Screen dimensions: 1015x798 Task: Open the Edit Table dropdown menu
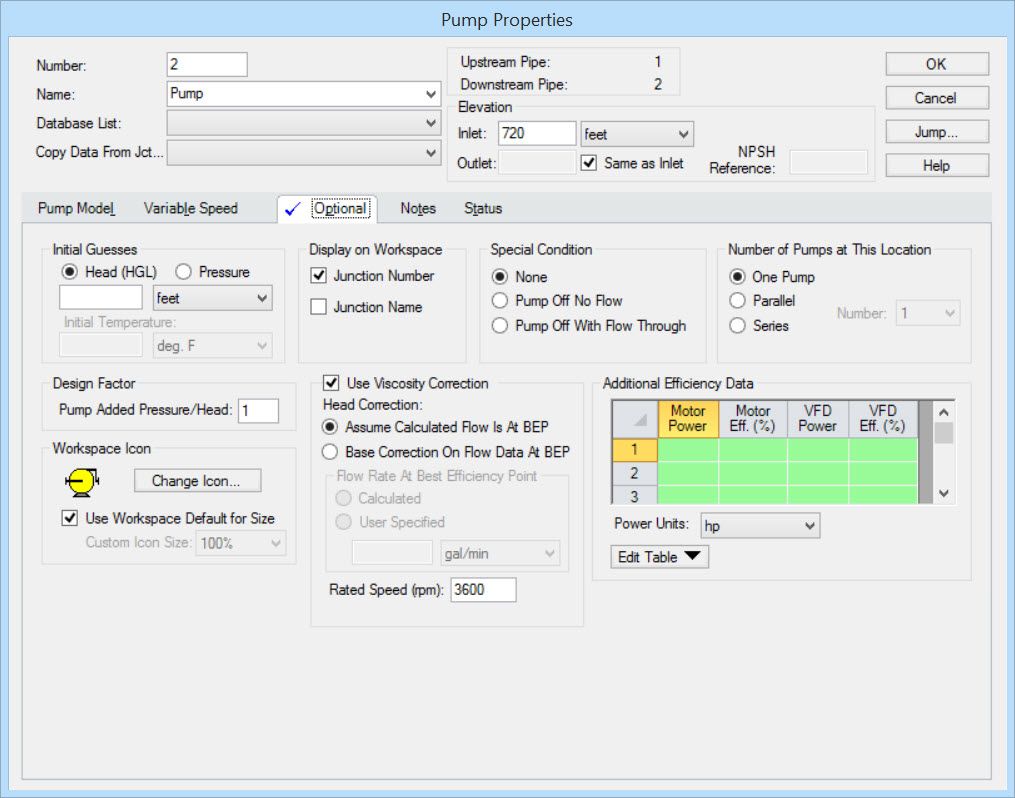pos(659,557)
